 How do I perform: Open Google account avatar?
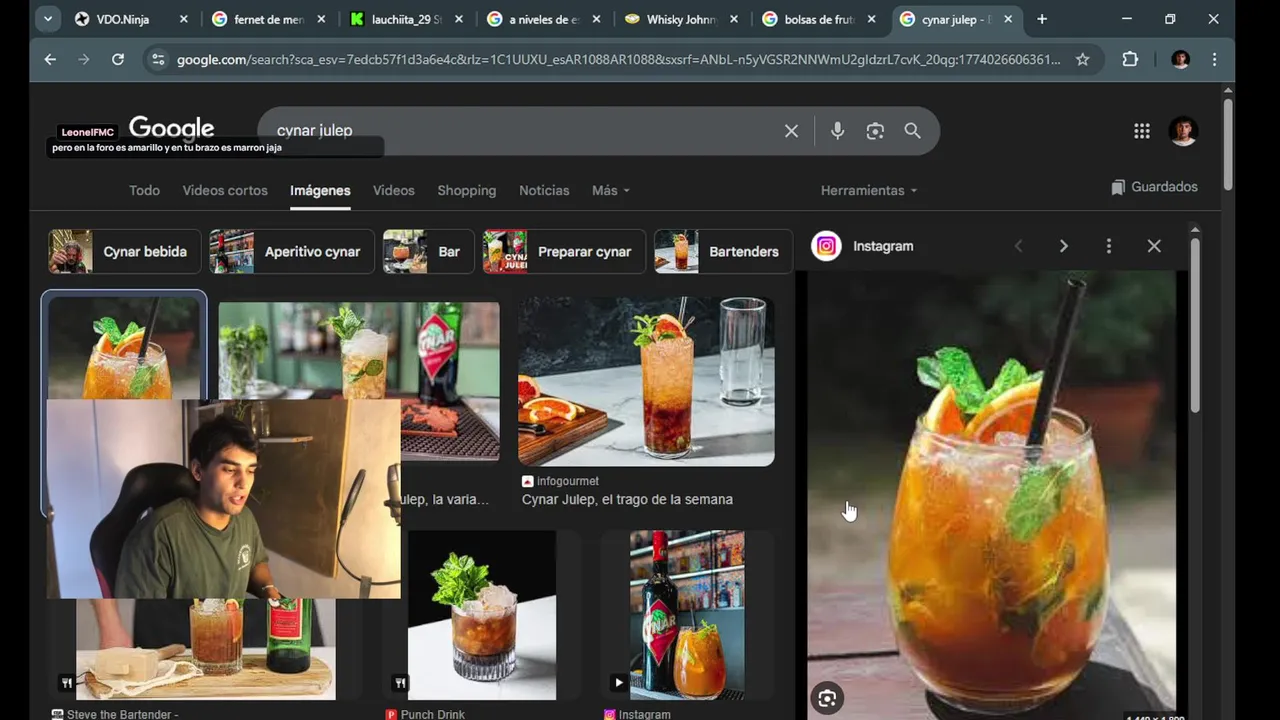(1183, 131)
